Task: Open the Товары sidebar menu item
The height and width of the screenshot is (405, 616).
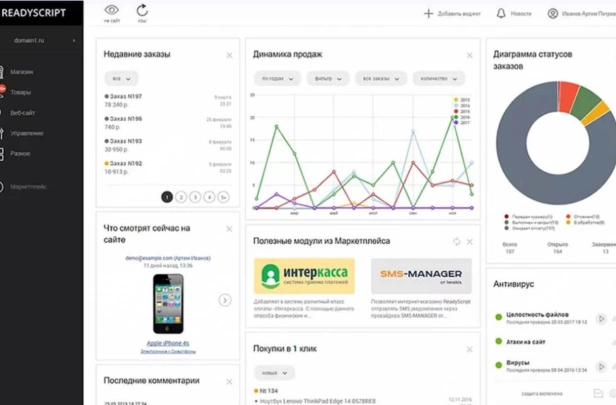Action: click(x=20, y=92)
